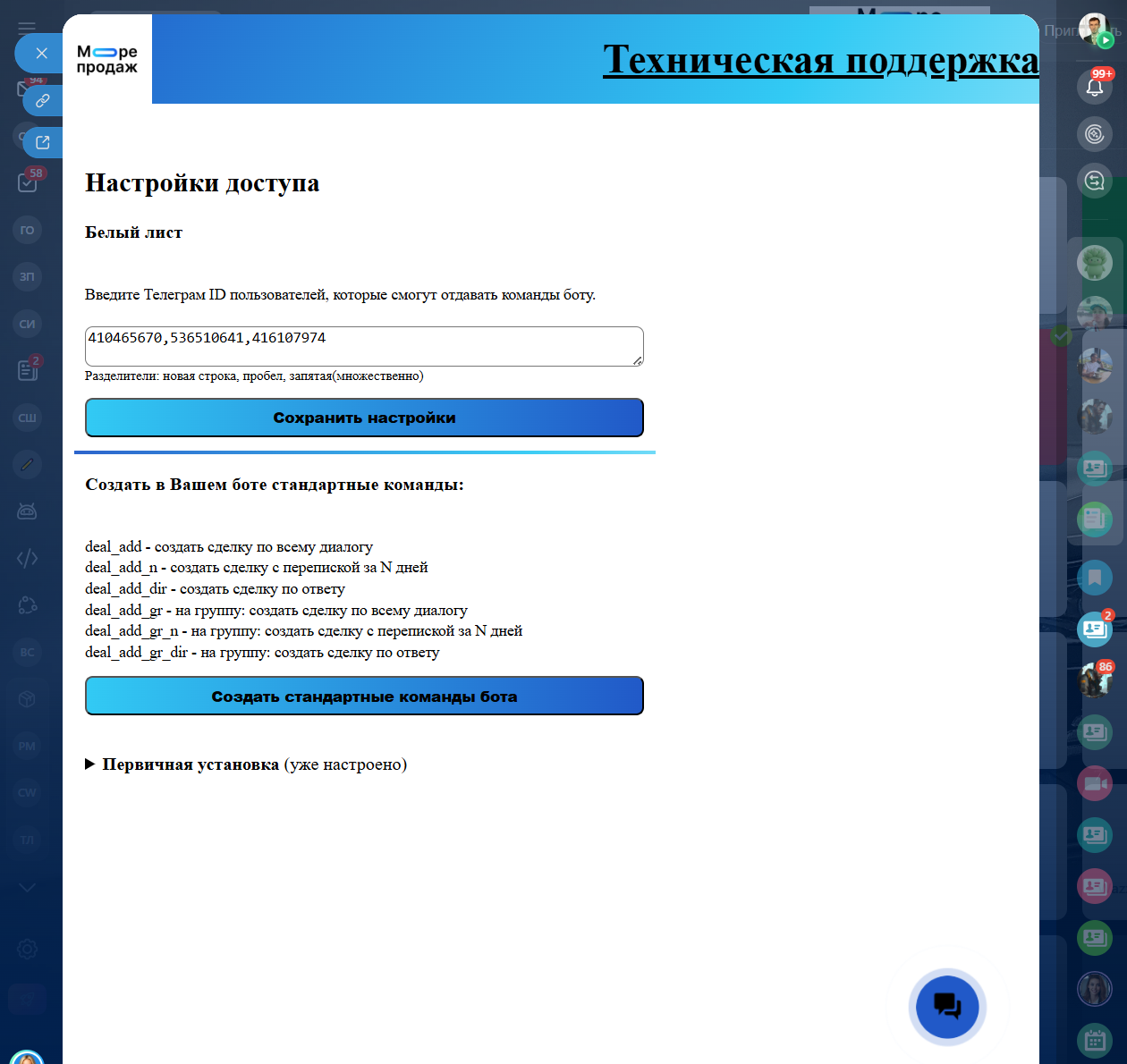The width and height of the screenshot is (1127, 1064).
Task: Click the Море продаж logo
Action: [x=107, y=59]
